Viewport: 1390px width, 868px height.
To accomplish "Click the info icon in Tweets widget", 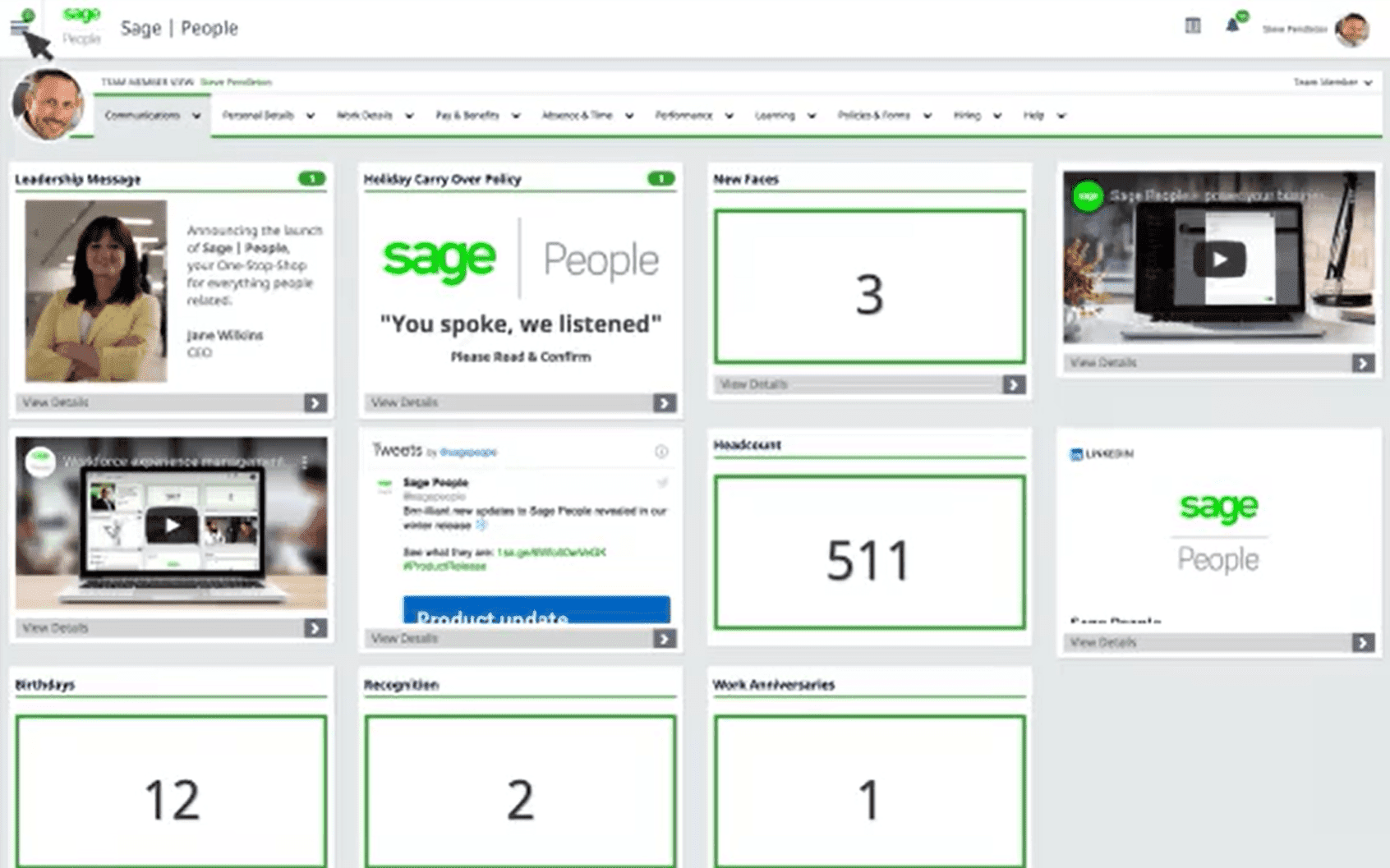I will tap(661, 452).
